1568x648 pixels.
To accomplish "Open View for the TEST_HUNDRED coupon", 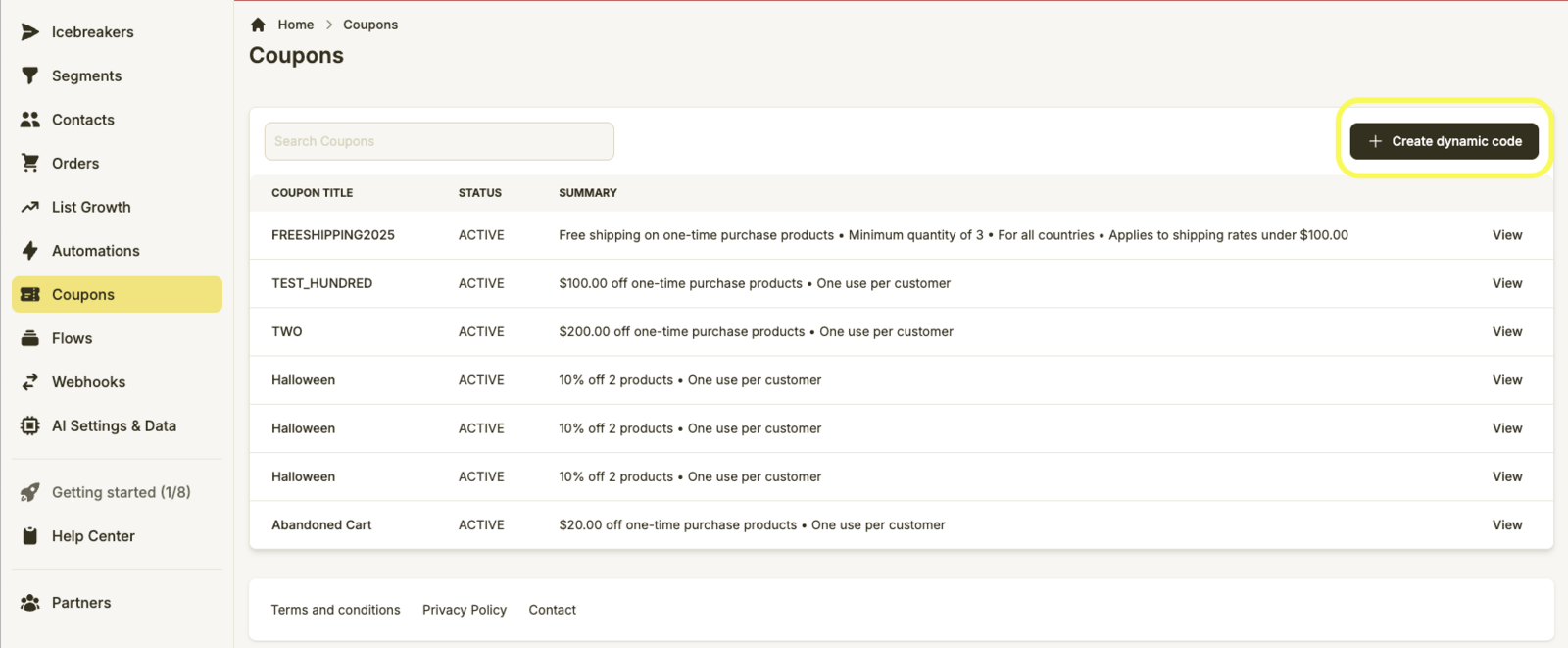I will click(1506, 283).
